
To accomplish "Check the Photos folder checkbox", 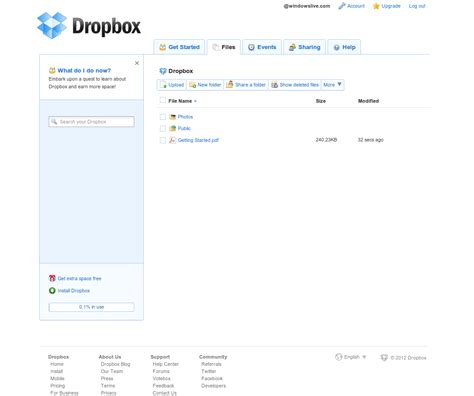I will (163, 117).
